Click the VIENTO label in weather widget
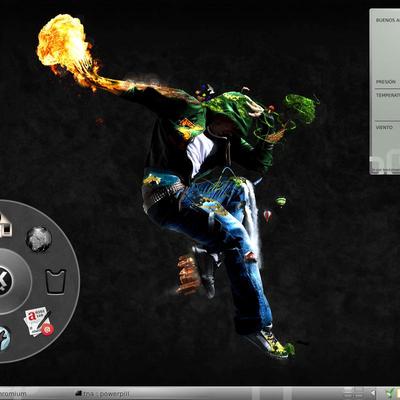This screenshot has height=400, width=400. 384,127
